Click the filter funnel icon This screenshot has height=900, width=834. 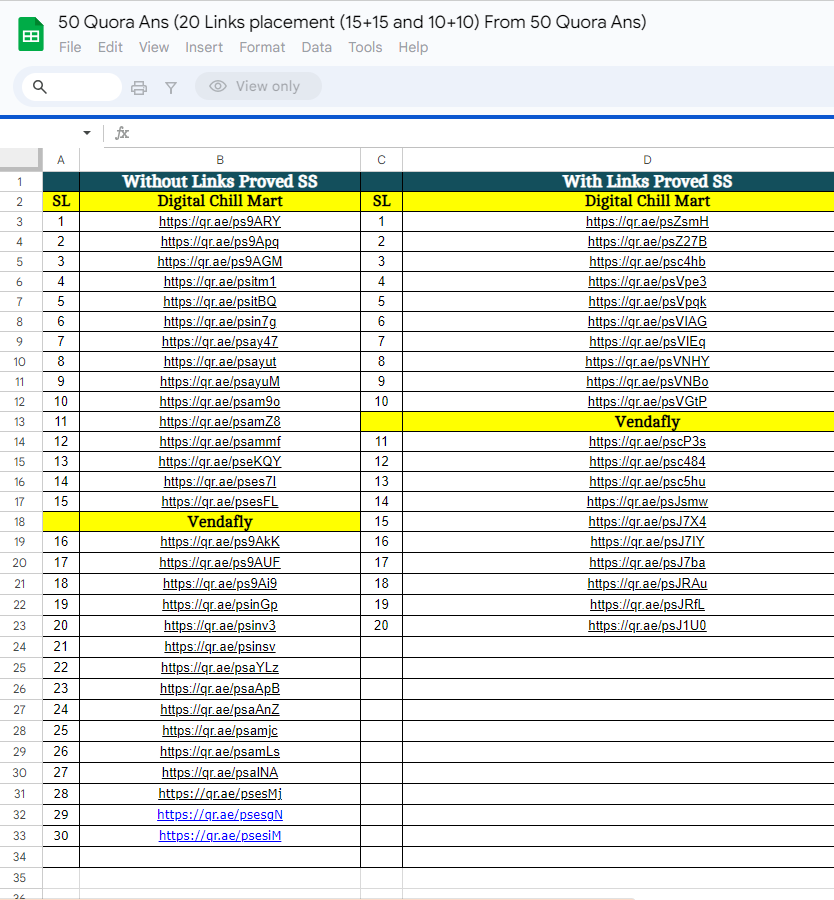click(170, 87)
